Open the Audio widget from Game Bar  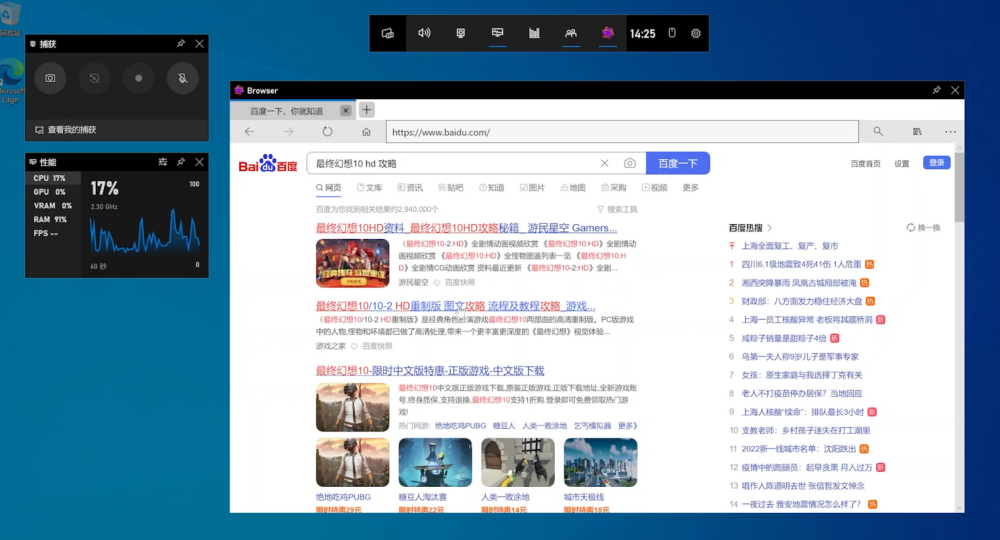pos(424,33)
